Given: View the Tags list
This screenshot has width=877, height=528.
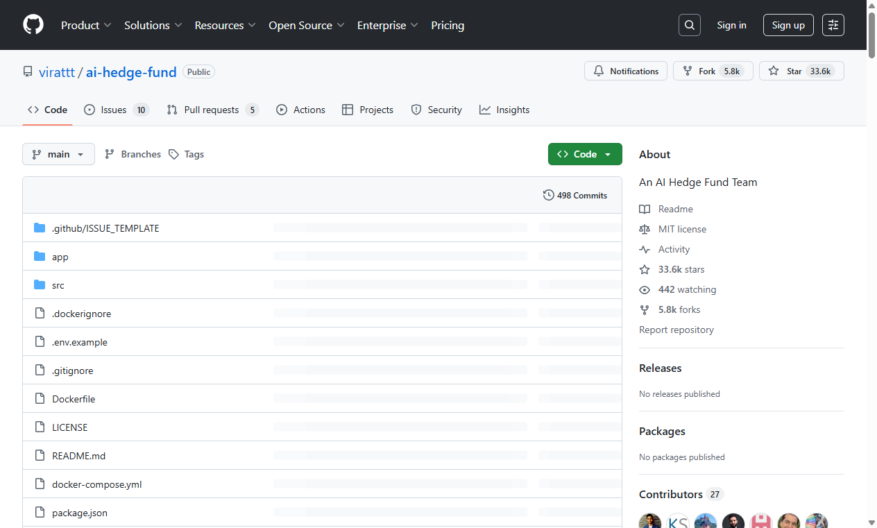Looking at the screenshot, I should click(187, 154).
